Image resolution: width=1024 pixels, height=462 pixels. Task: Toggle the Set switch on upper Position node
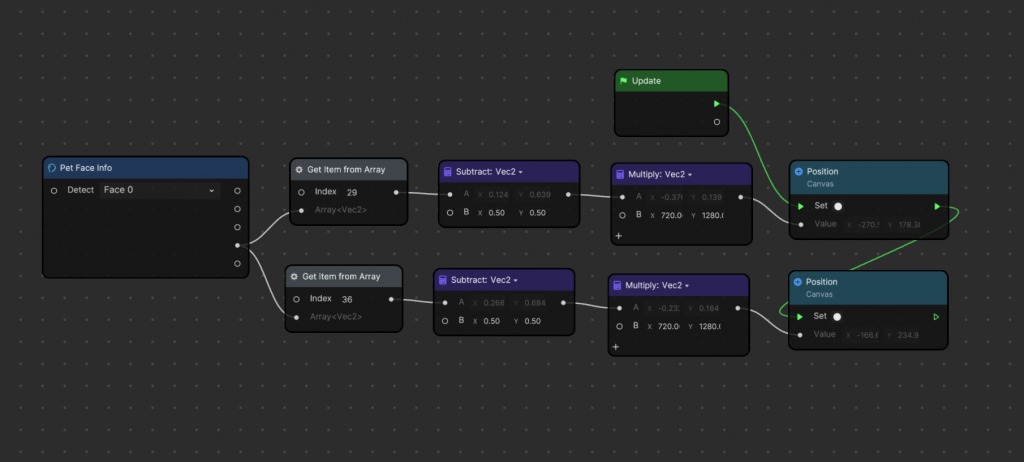click(x=838, y=206)
